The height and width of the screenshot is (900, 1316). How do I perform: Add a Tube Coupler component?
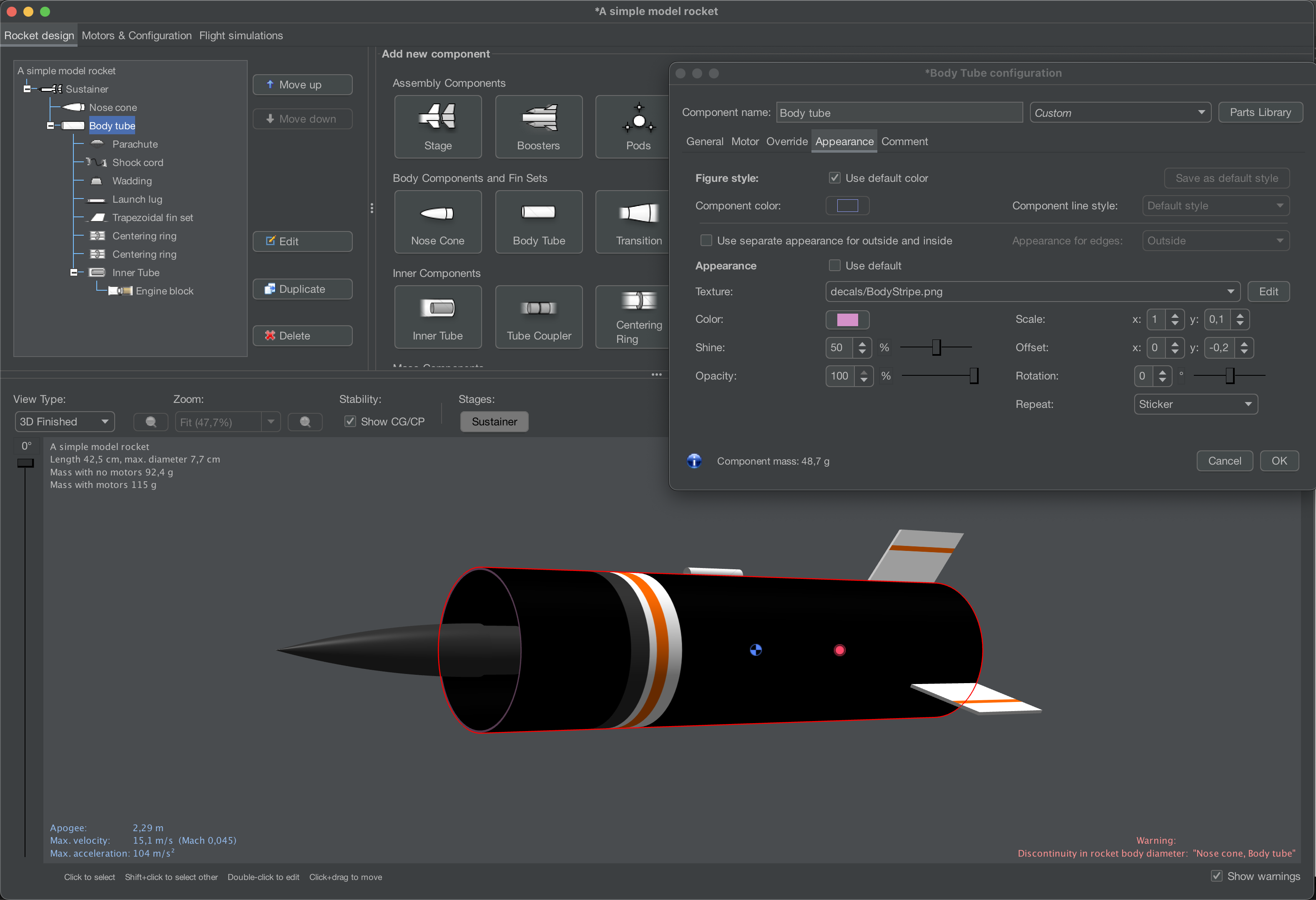538,317
